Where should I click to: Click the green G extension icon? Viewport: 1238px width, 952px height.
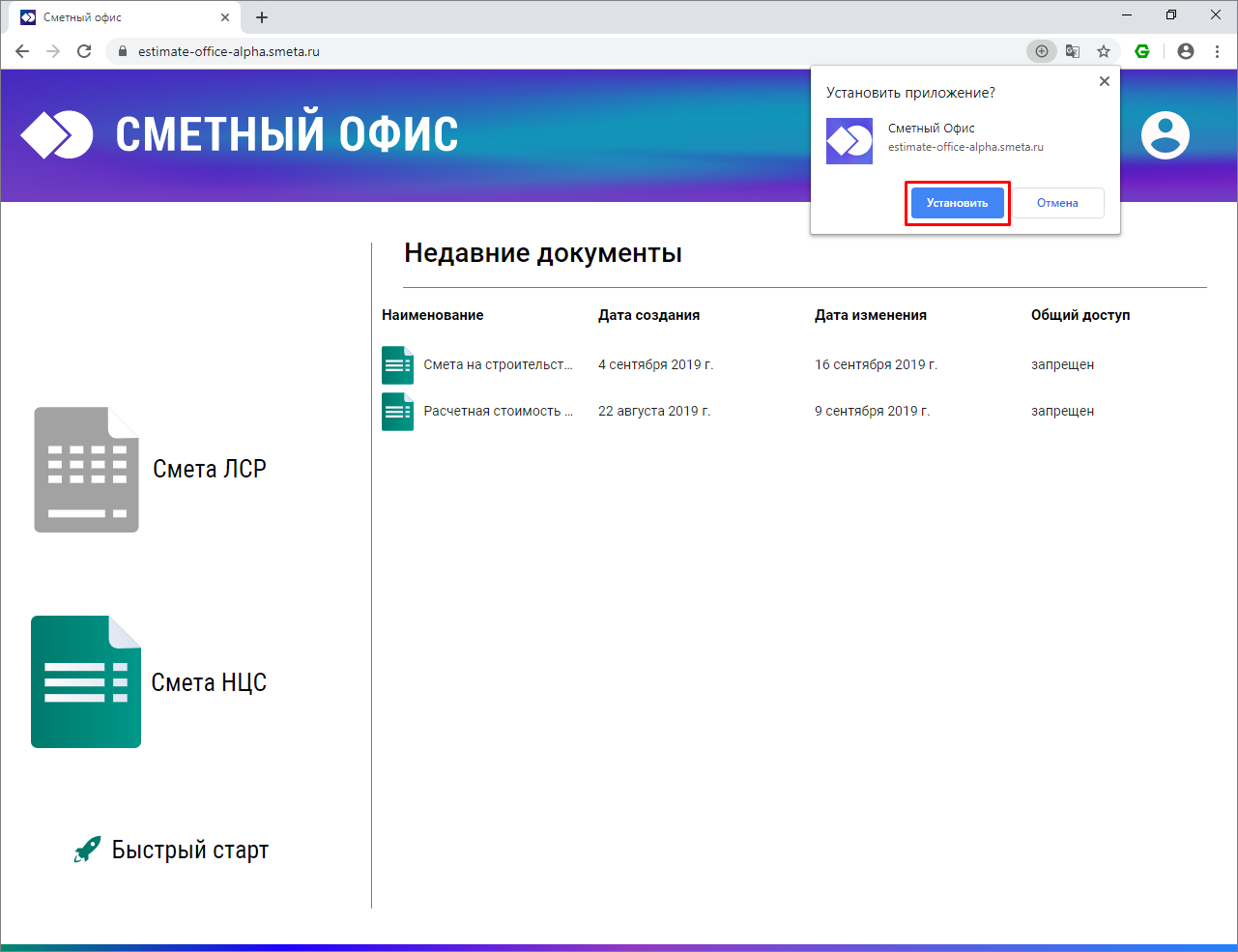pyautogui.click(x=1142, y=51)
